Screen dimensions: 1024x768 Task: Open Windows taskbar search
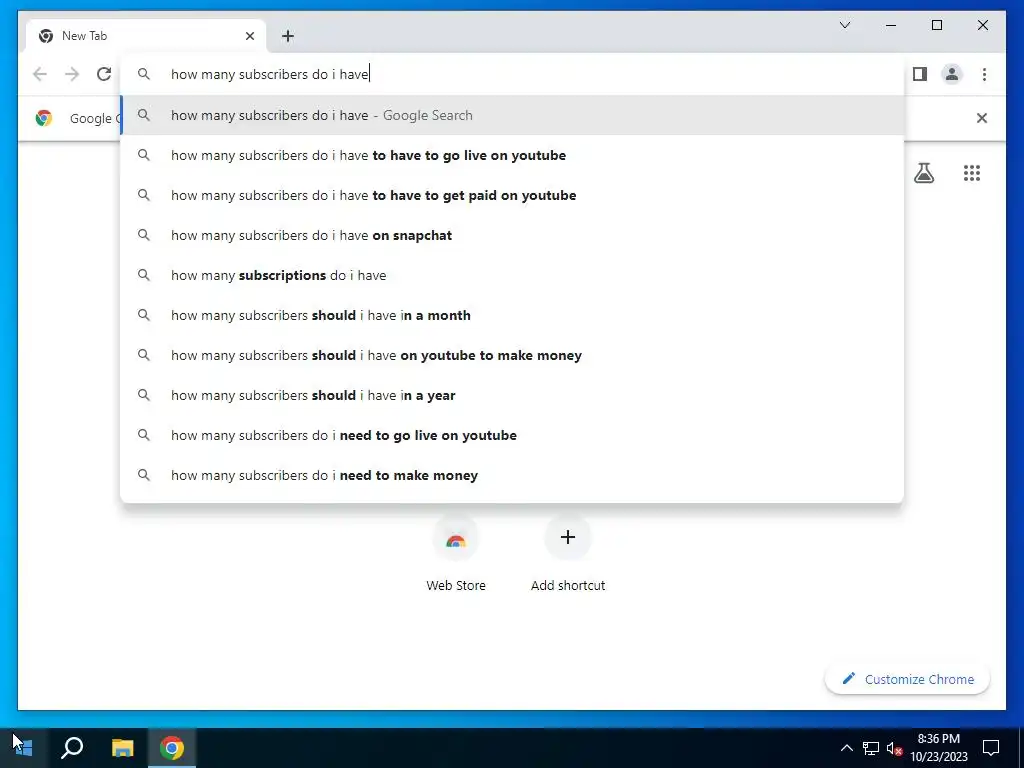tap(72, 748)
